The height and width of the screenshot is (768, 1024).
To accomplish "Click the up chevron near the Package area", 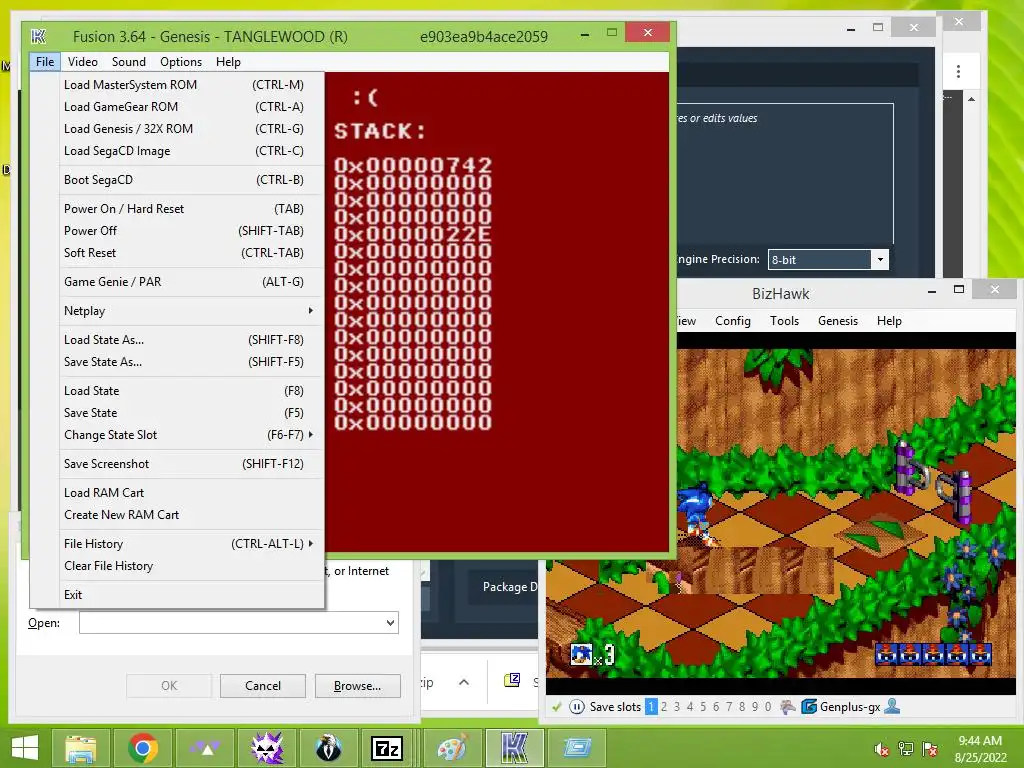I will click(x=464, y=682).
